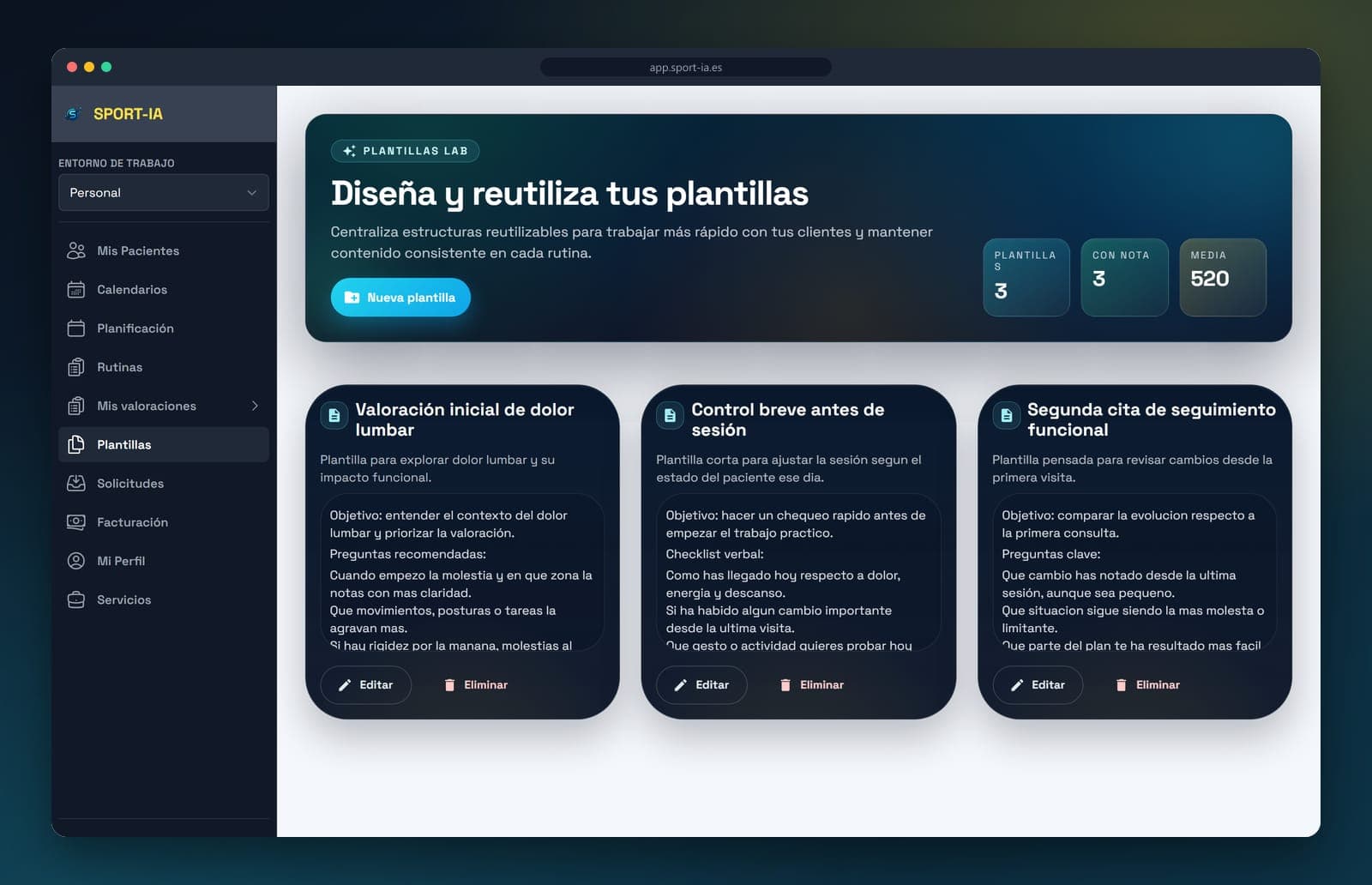Viewport: 1372px width, 885px height.
Task: Click text 'Preguntas recomendadas:'
Action: click(407, 554)
